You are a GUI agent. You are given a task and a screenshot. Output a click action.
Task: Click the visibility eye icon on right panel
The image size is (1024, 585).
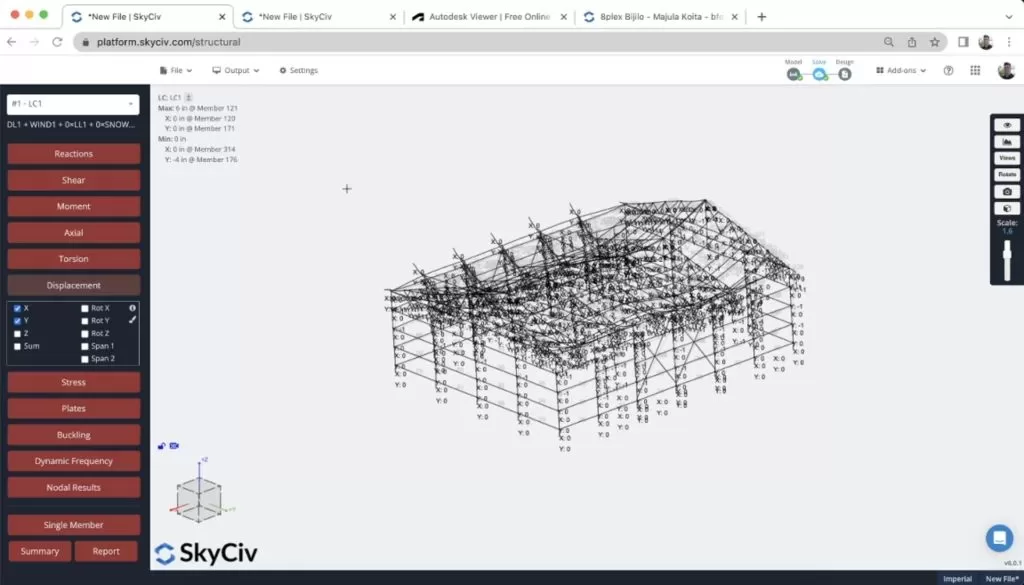point(1006,124)
